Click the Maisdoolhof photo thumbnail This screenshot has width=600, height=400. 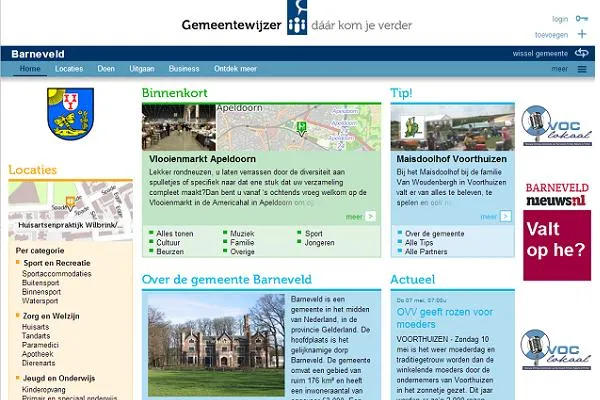pos(452,127)
